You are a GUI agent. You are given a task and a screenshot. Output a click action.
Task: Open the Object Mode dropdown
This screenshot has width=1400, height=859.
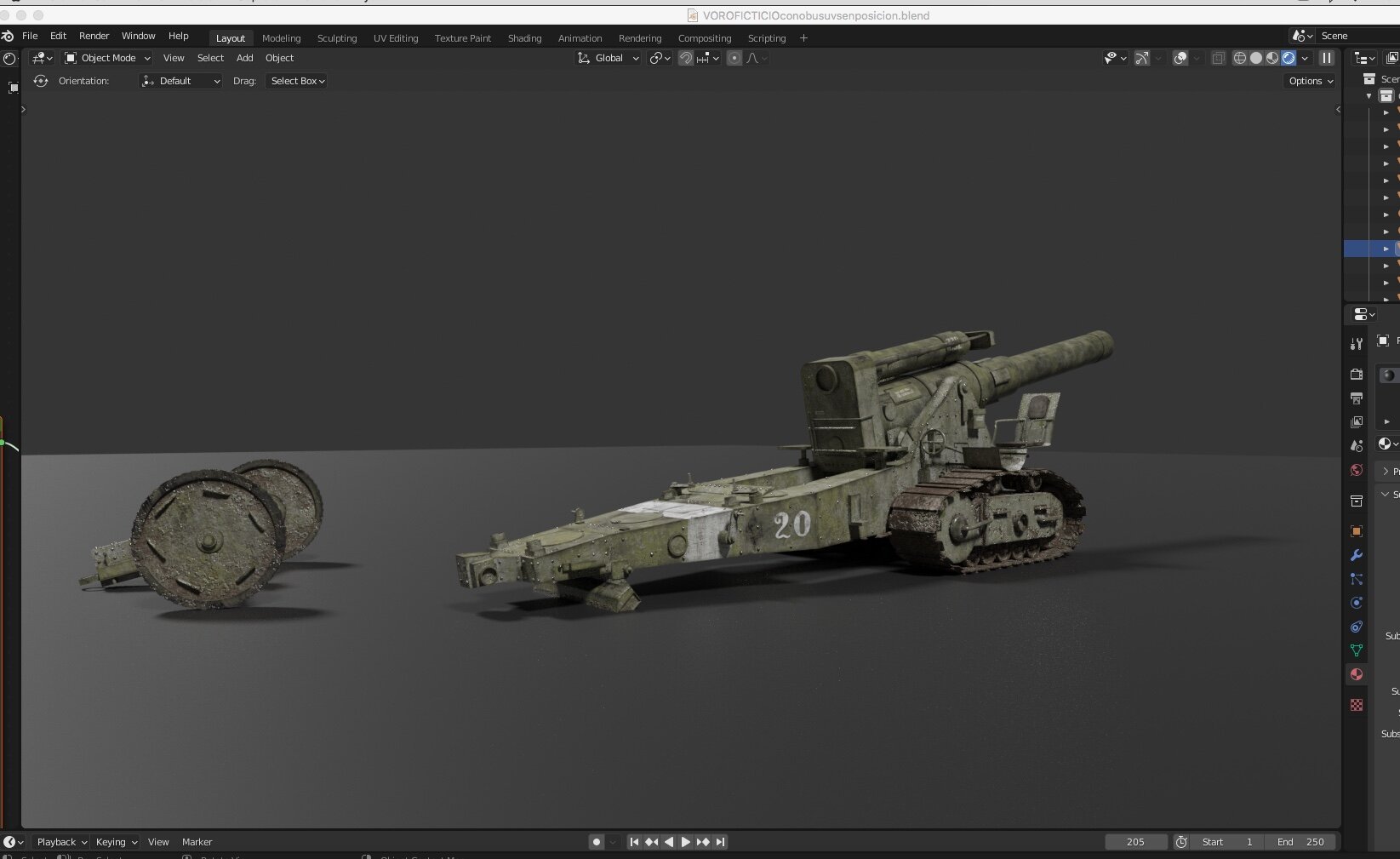107,58
